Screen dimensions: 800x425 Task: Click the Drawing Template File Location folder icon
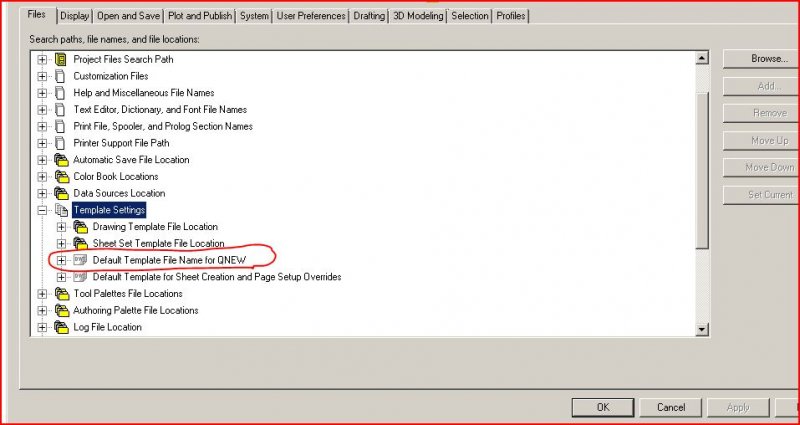[81, 227]
